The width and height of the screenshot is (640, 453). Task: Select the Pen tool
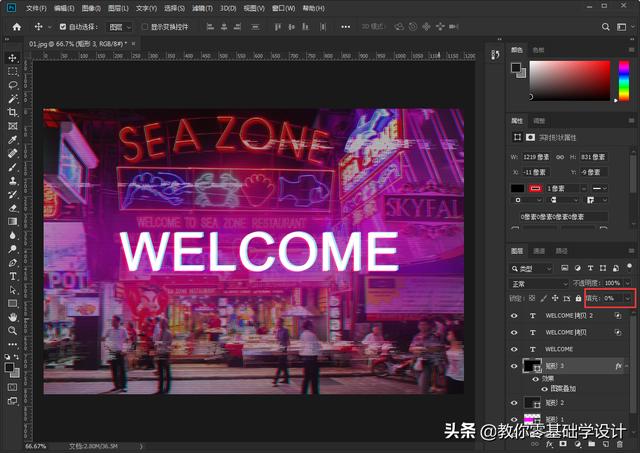(12, 263)
